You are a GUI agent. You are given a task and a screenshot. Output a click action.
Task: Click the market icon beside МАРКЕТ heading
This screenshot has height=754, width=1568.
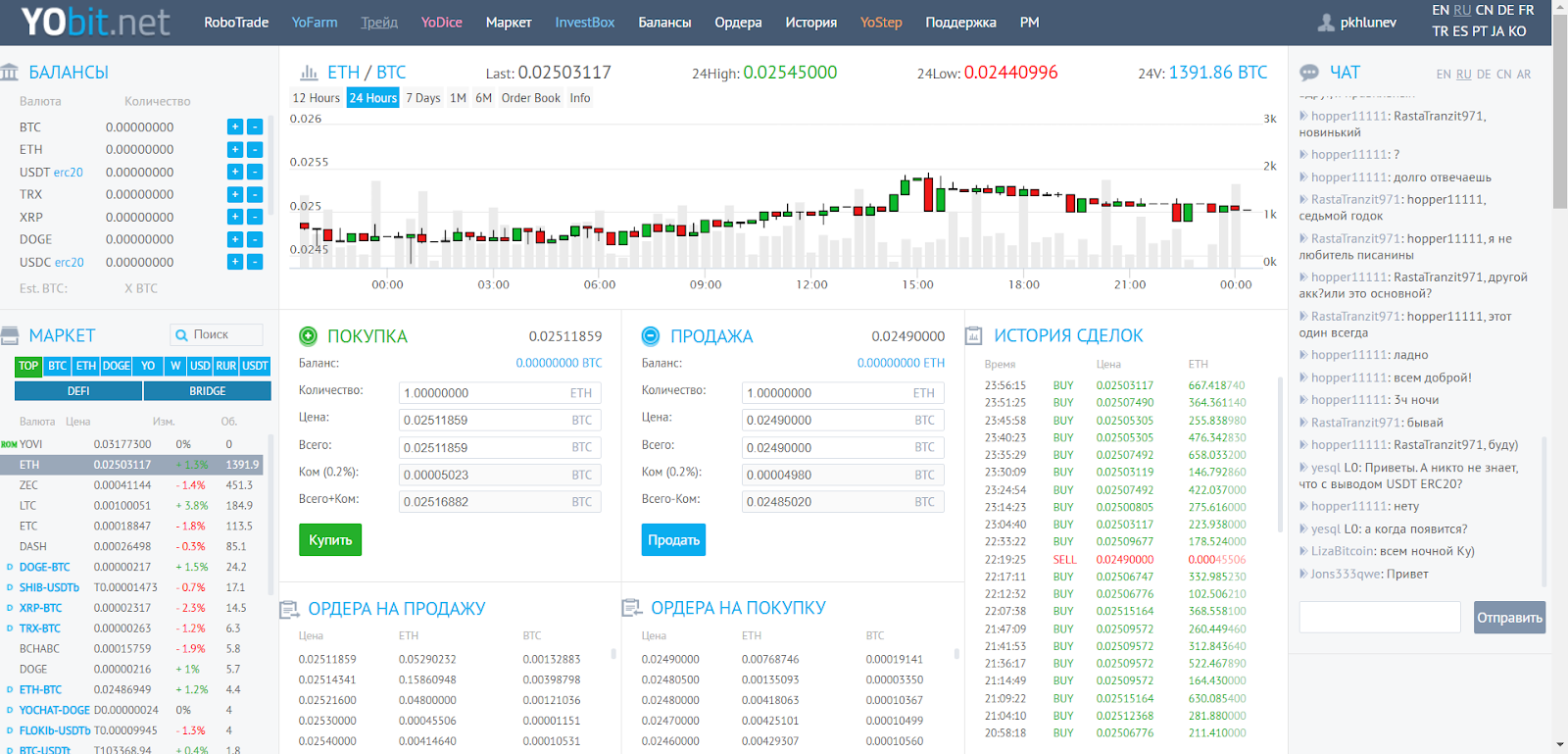click(x=10, y=335)
